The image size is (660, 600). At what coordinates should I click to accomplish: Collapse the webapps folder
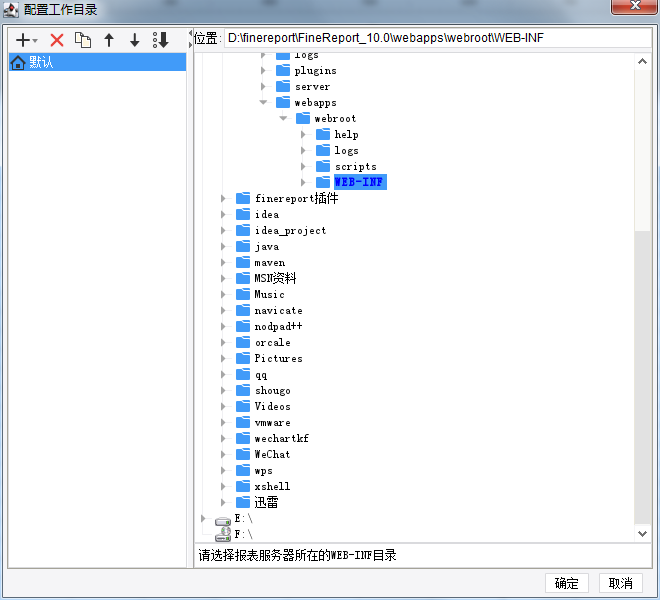pos(263,102)
